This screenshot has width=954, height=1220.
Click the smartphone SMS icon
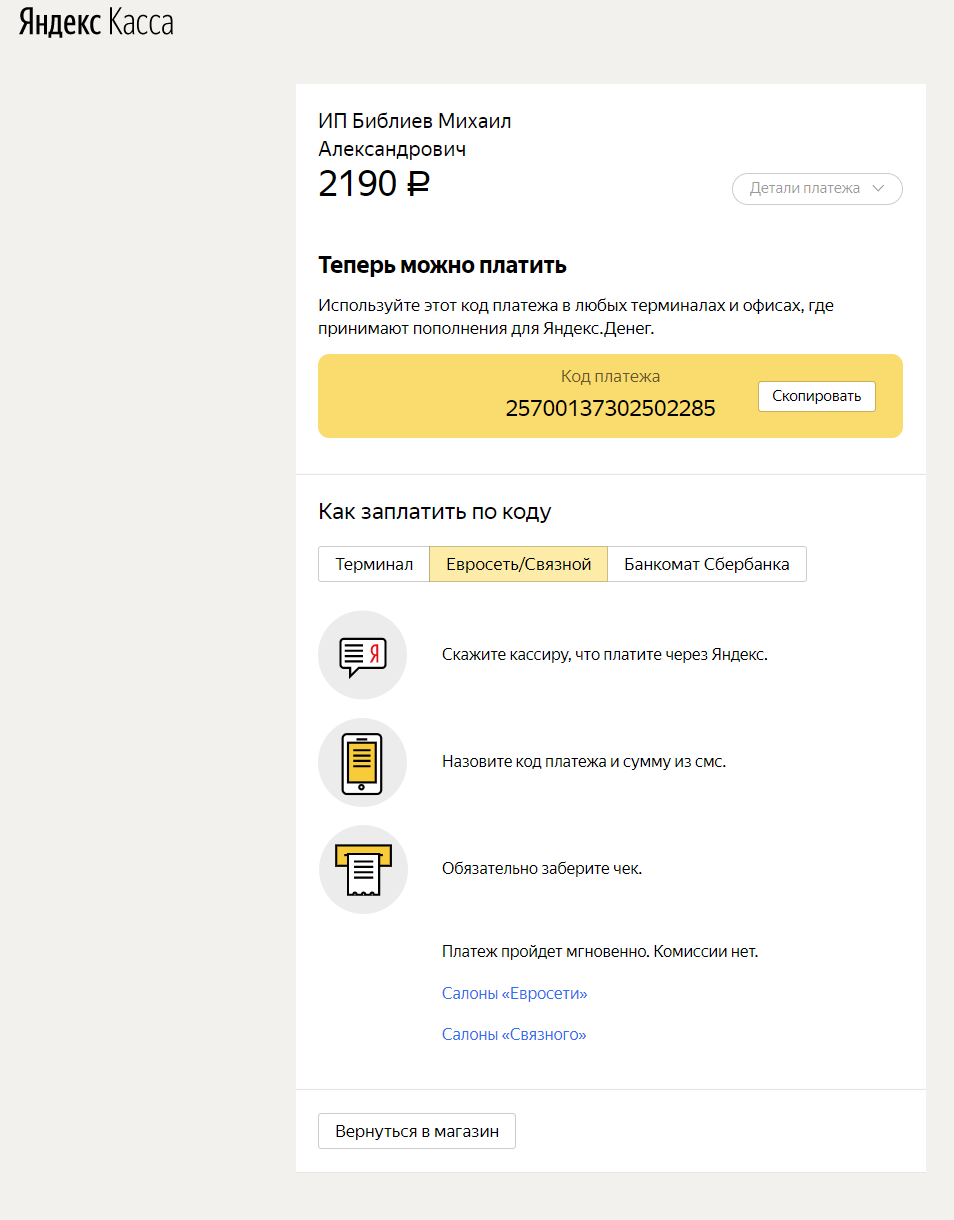(x=362, y=762)
